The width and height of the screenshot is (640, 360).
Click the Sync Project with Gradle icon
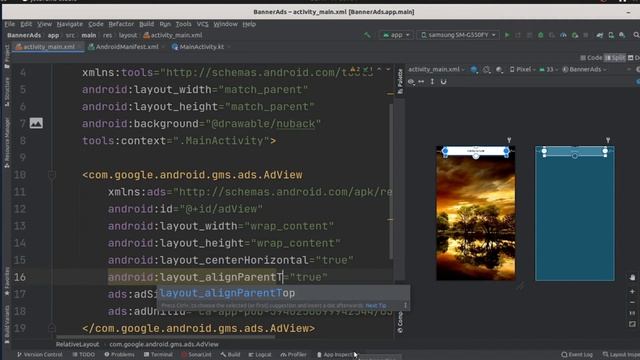pyautogui.click(x=600, y=36)
